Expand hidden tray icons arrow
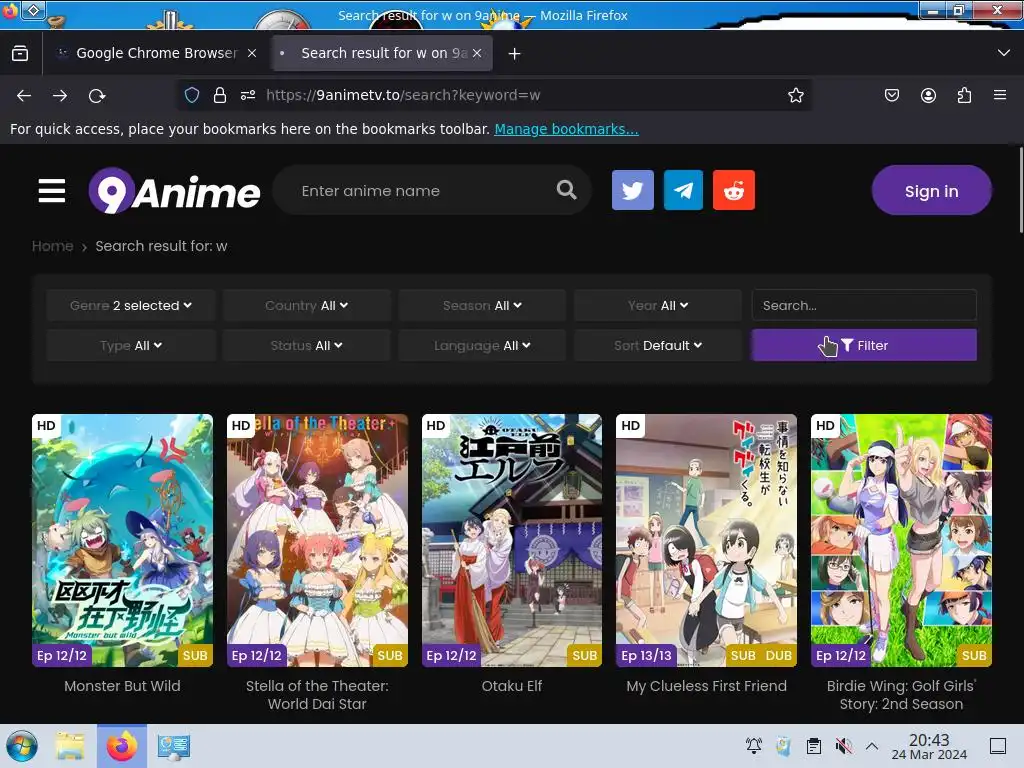1024x768 pixels. 872,746
